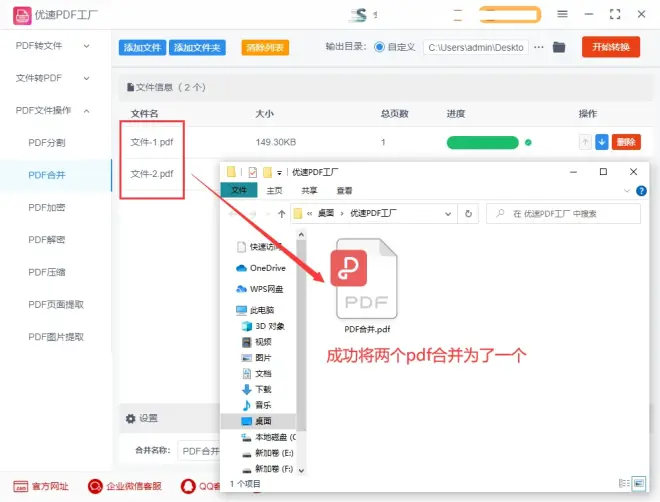Click the 添加文件夹 button
The width and height of the screenshot is (660, 502).
[197, 48]
